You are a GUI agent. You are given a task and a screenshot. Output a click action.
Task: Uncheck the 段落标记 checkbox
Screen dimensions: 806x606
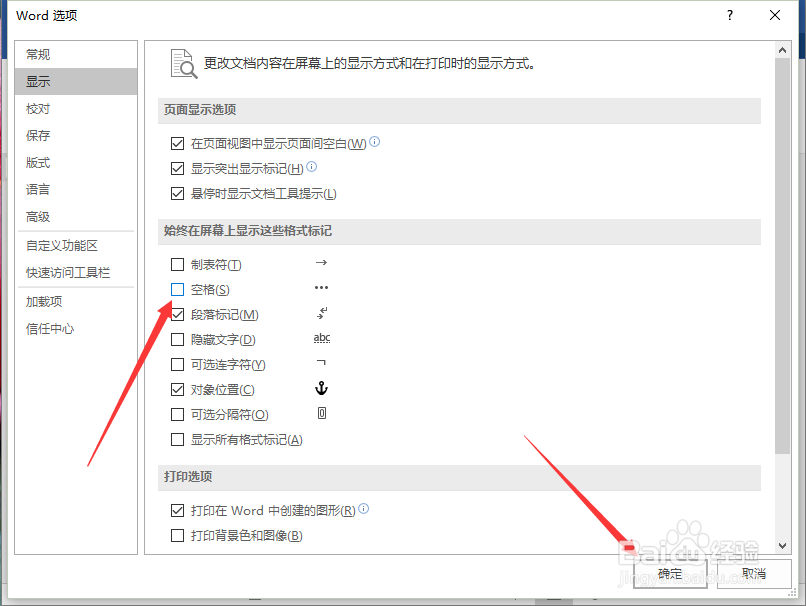pos(177,314)
